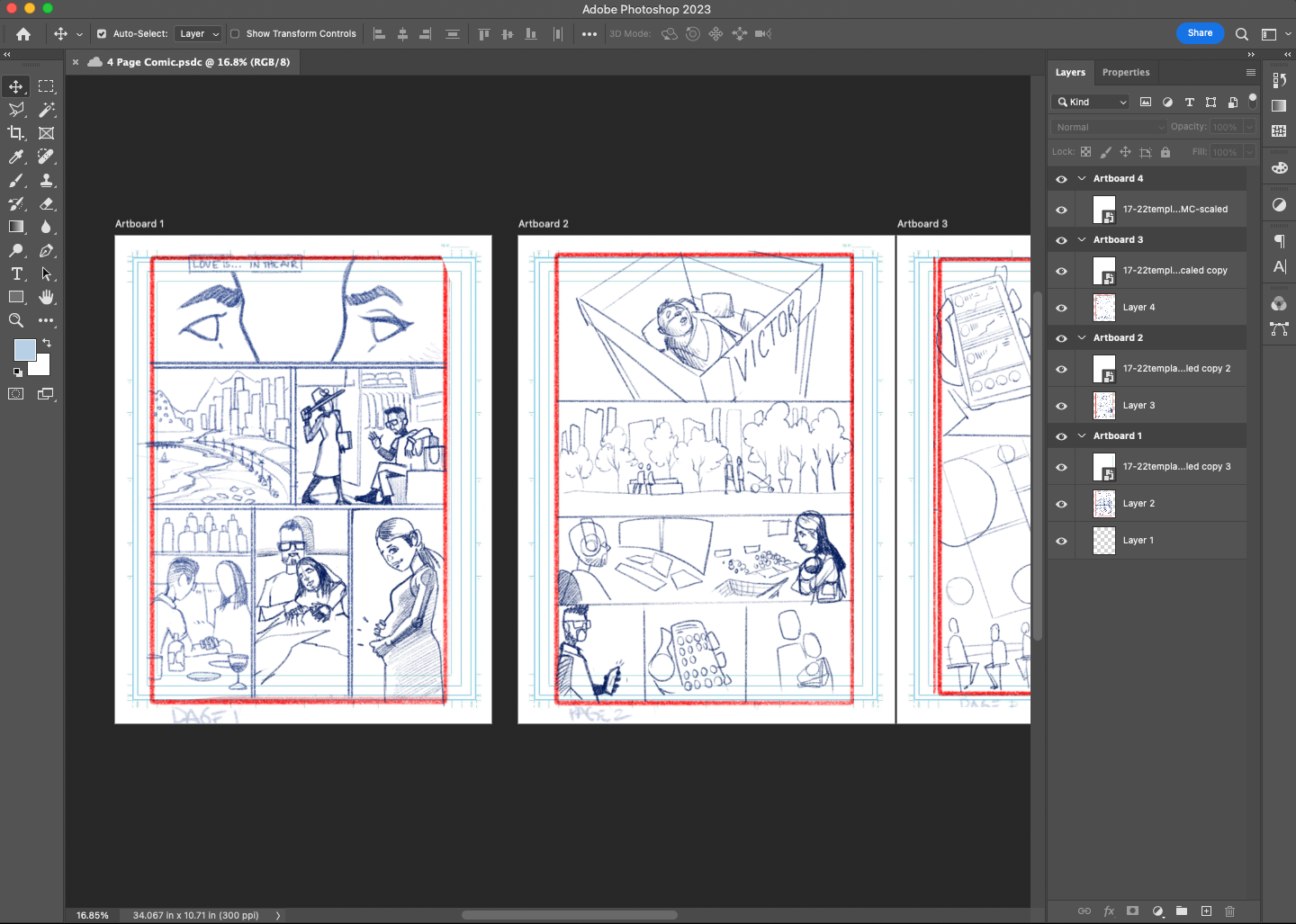
Task: Align left edges in options bar
Action: [380, 34]
